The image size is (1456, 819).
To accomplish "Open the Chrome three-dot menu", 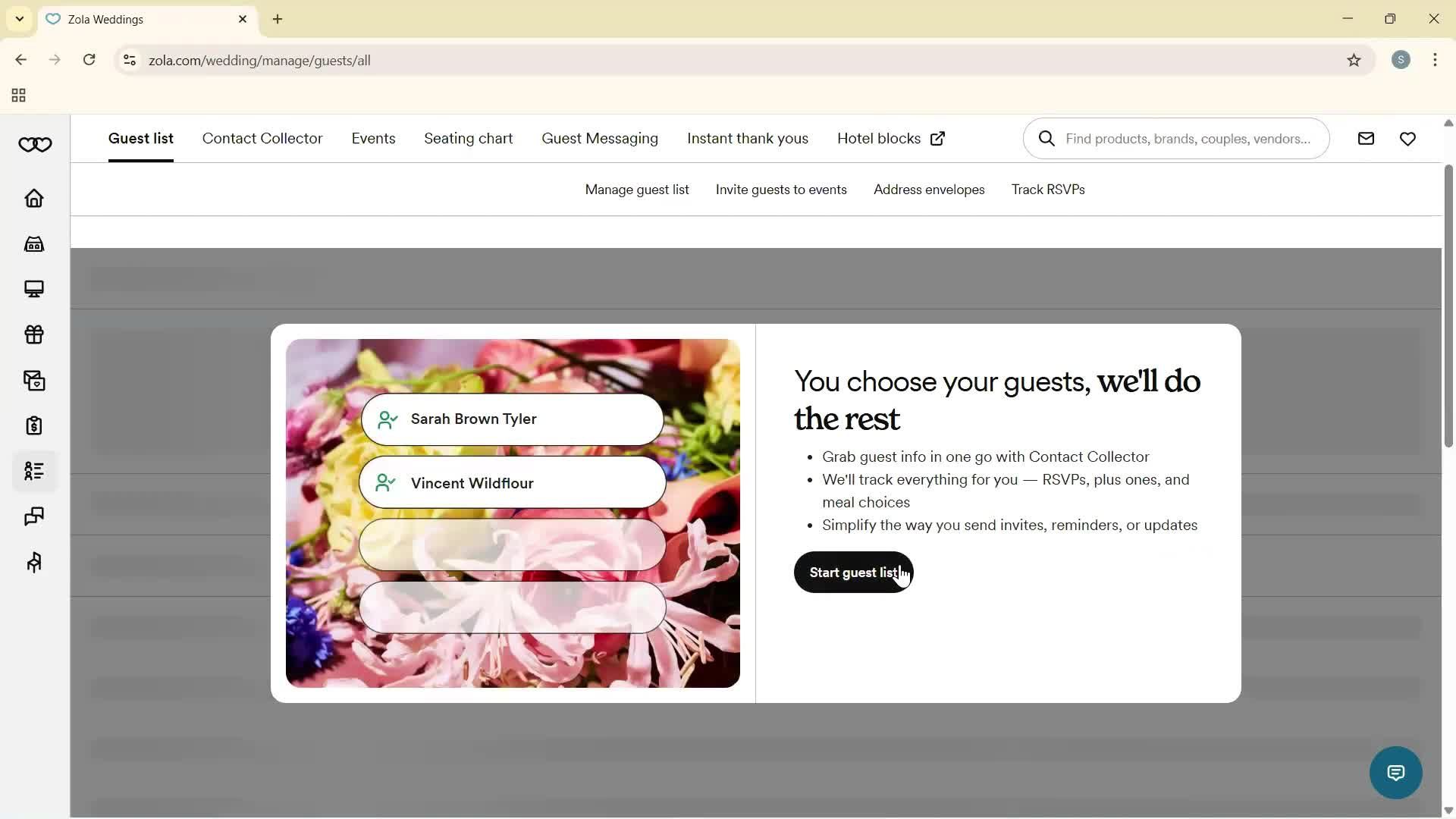I will click(x=1436, y=60).
